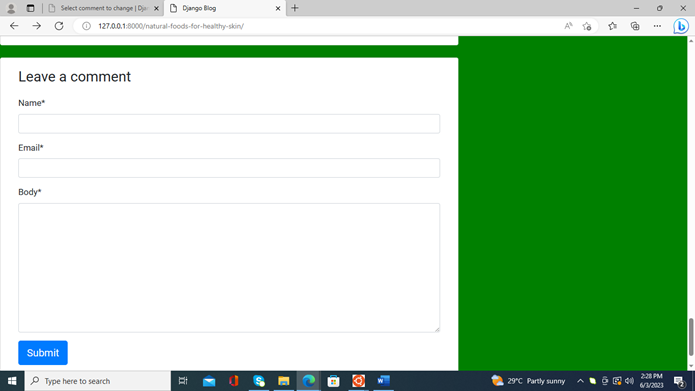This screenshot has height=391, width=695.
Task: Open a new browser tab
Action: (295, 8)
